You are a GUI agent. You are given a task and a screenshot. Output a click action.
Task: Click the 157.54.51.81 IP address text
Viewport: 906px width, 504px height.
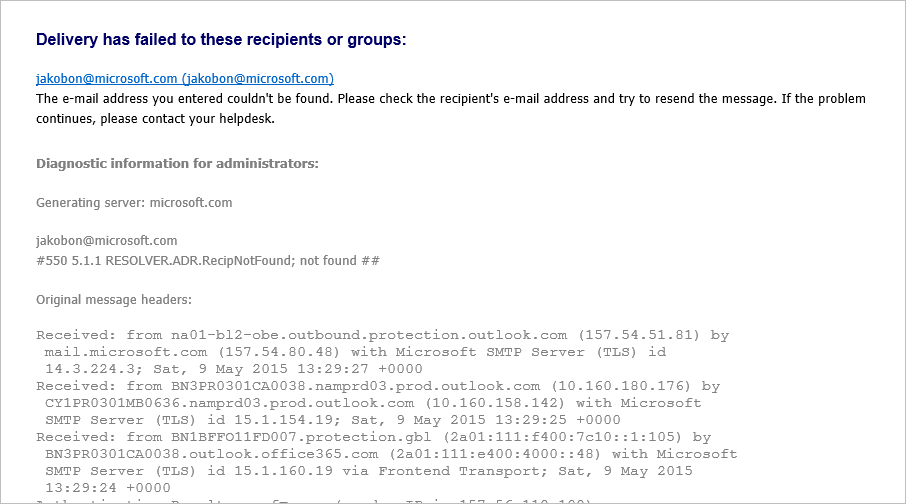pyautogui.click(x=638, y=335)
